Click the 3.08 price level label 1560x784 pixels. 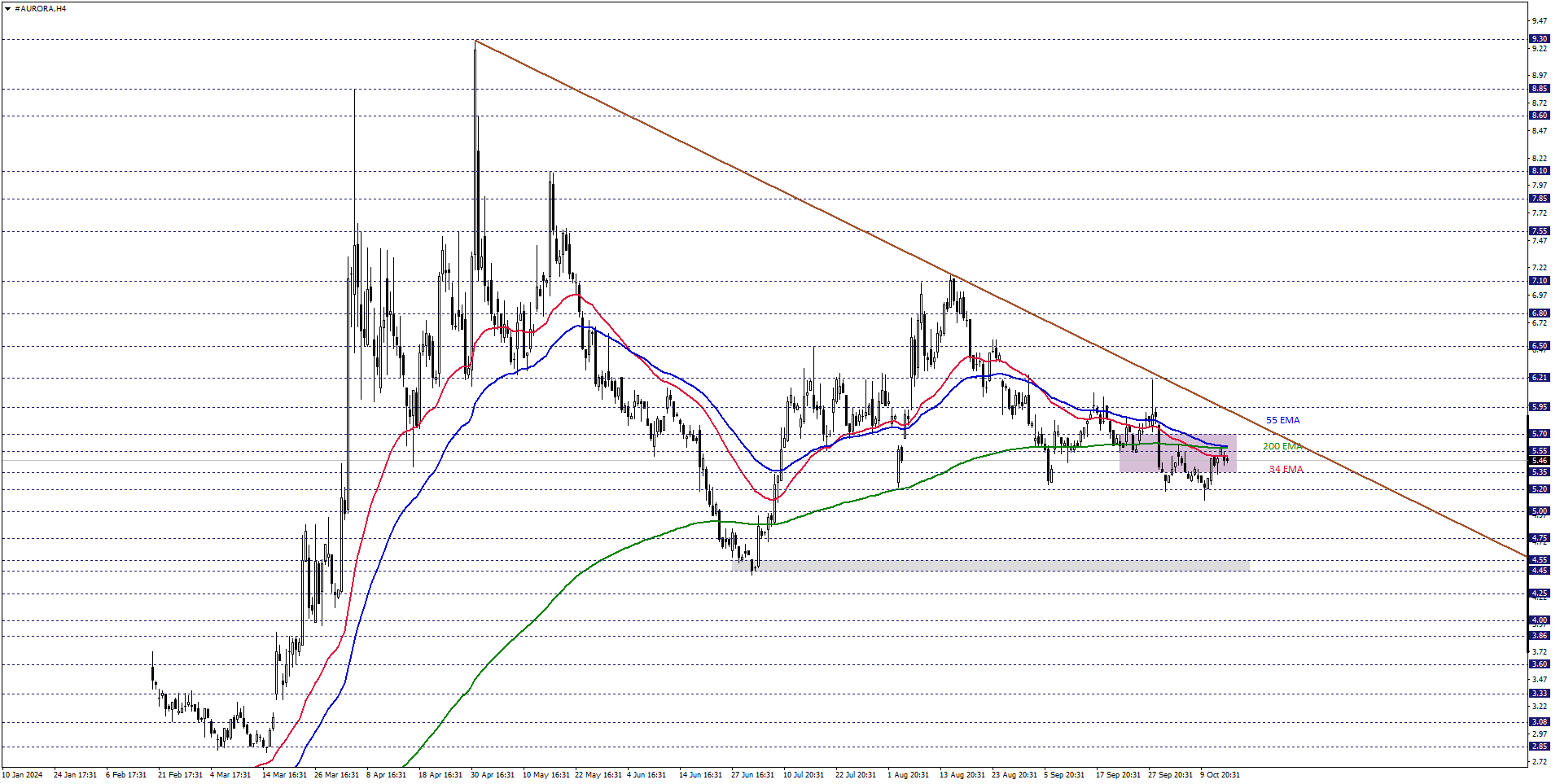[x=1539, y=722]
